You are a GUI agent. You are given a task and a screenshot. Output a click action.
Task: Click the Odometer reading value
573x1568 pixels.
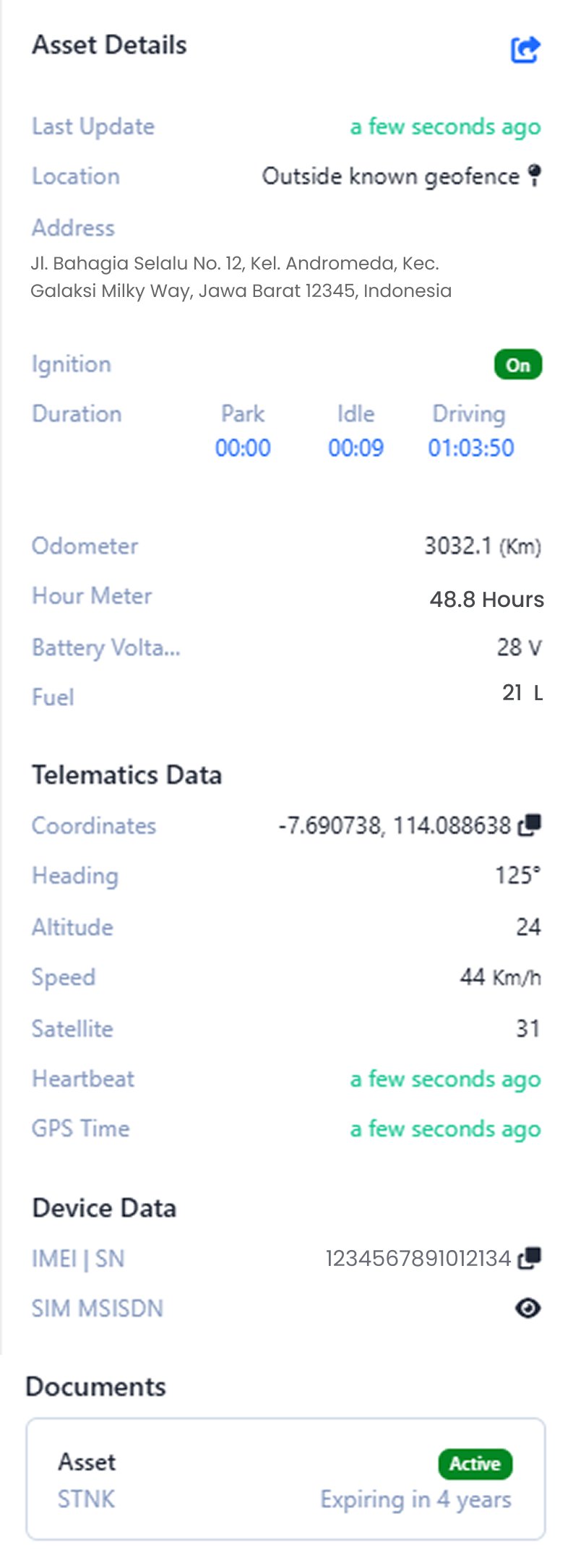pyautogui.click(x=482, y=546)
